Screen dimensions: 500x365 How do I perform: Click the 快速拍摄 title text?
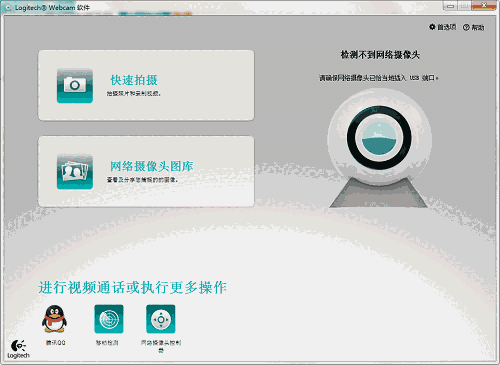134,80
